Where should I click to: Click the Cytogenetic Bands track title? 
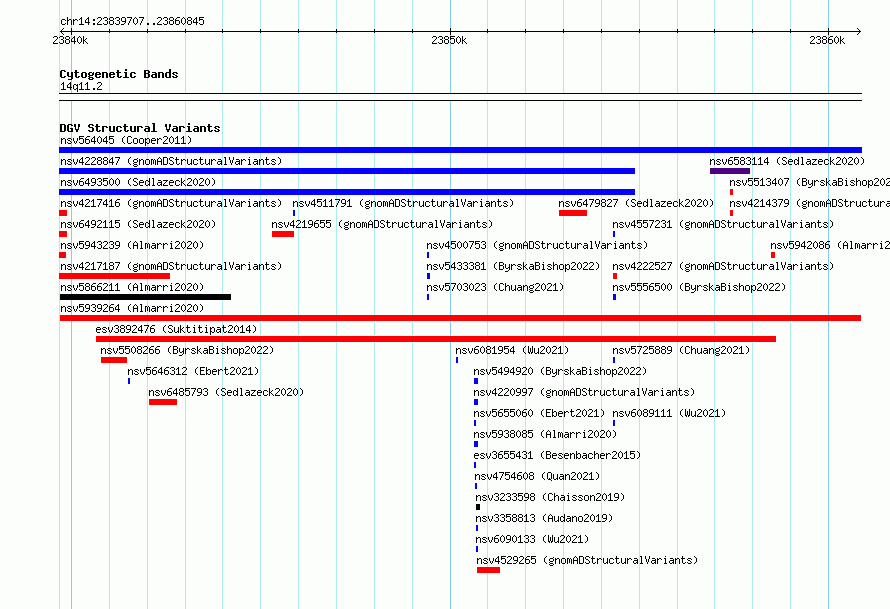119,74
